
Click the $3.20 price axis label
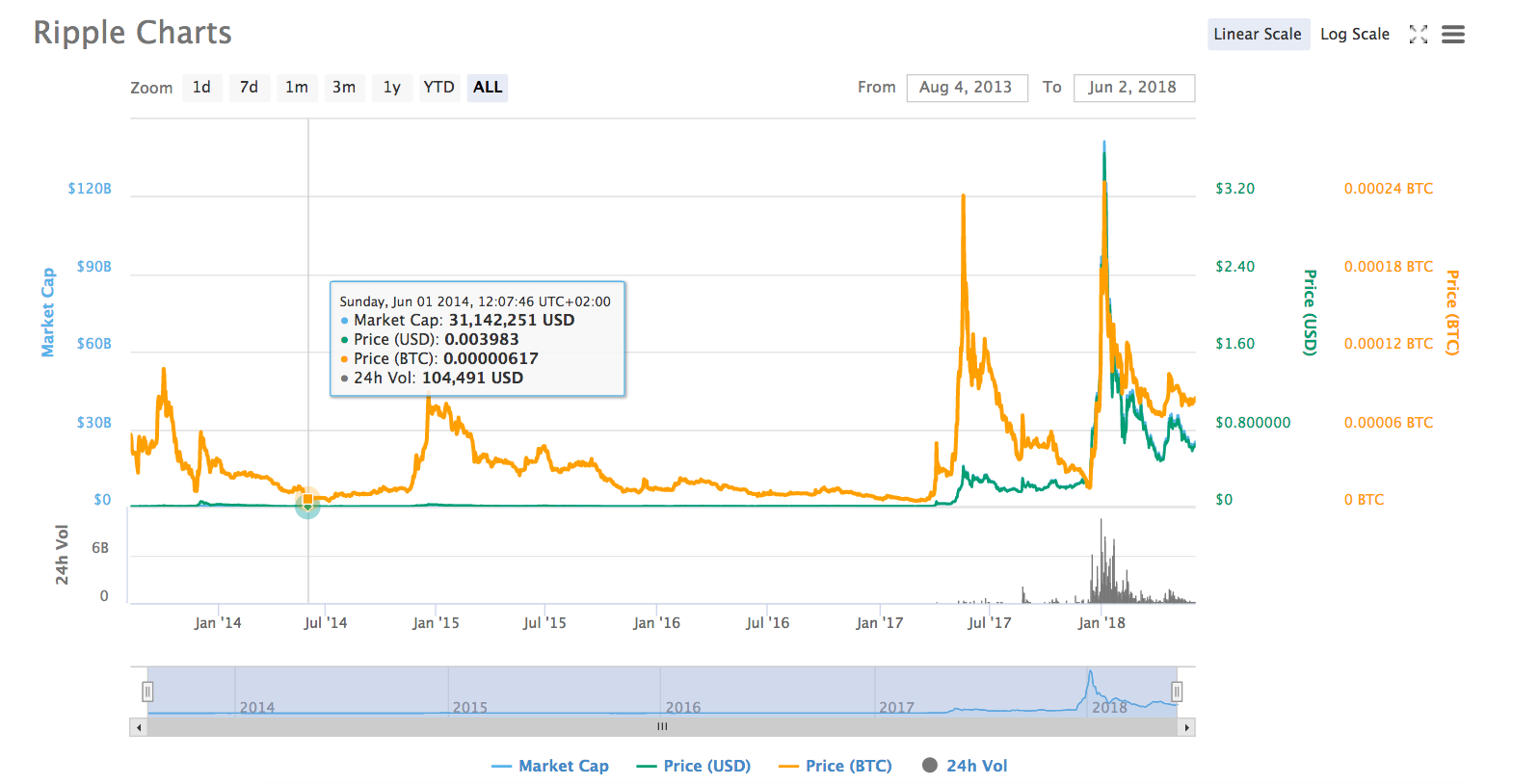tap(1235, 189)
